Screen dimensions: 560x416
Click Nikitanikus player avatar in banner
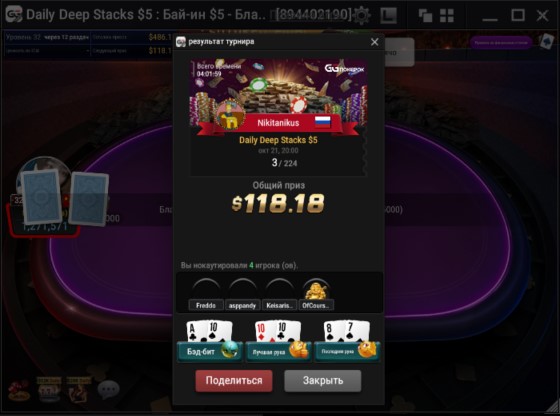[x=231, y=115]
